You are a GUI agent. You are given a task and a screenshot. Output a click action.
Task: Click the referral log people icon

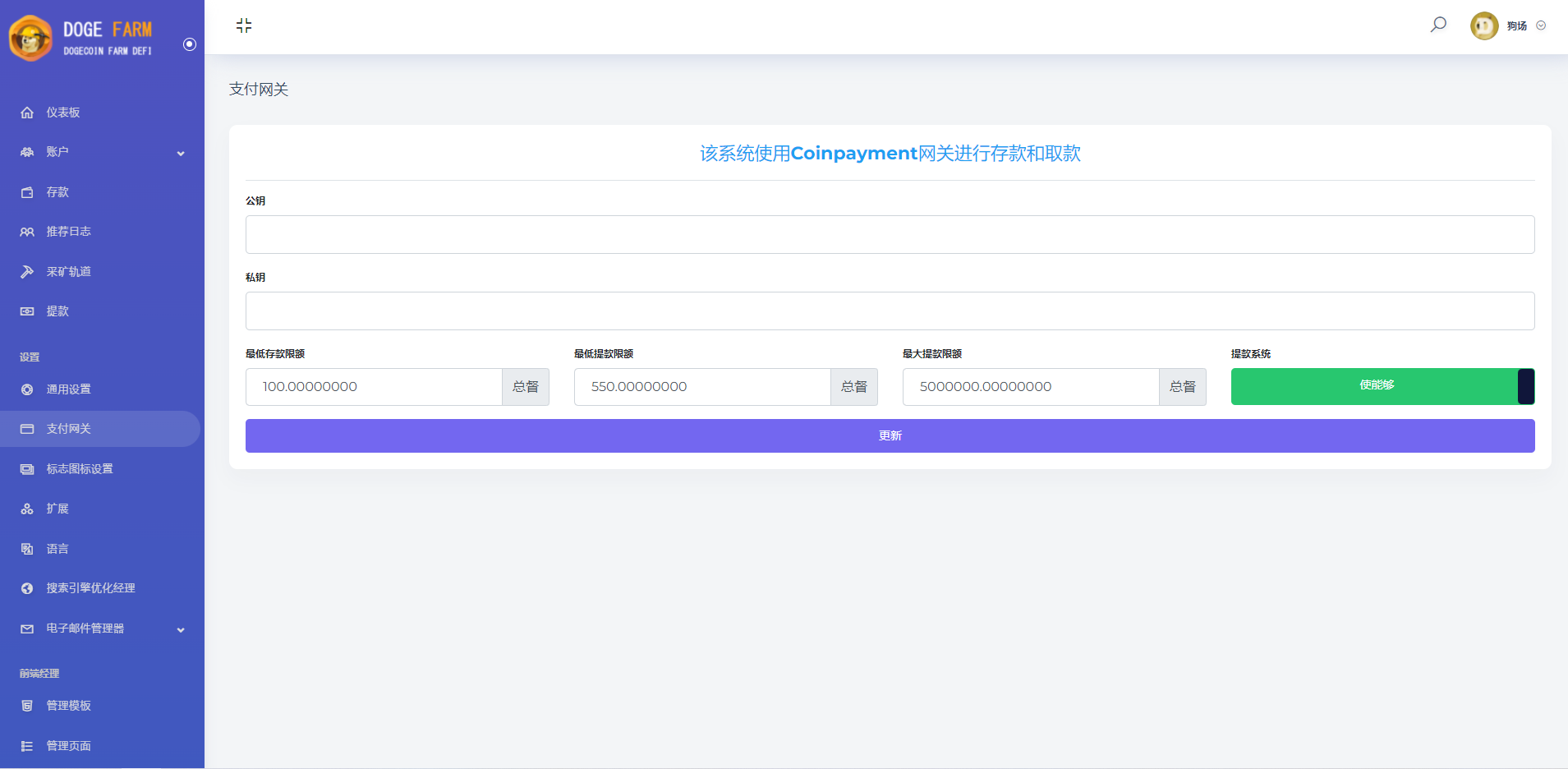pos(27,232)
